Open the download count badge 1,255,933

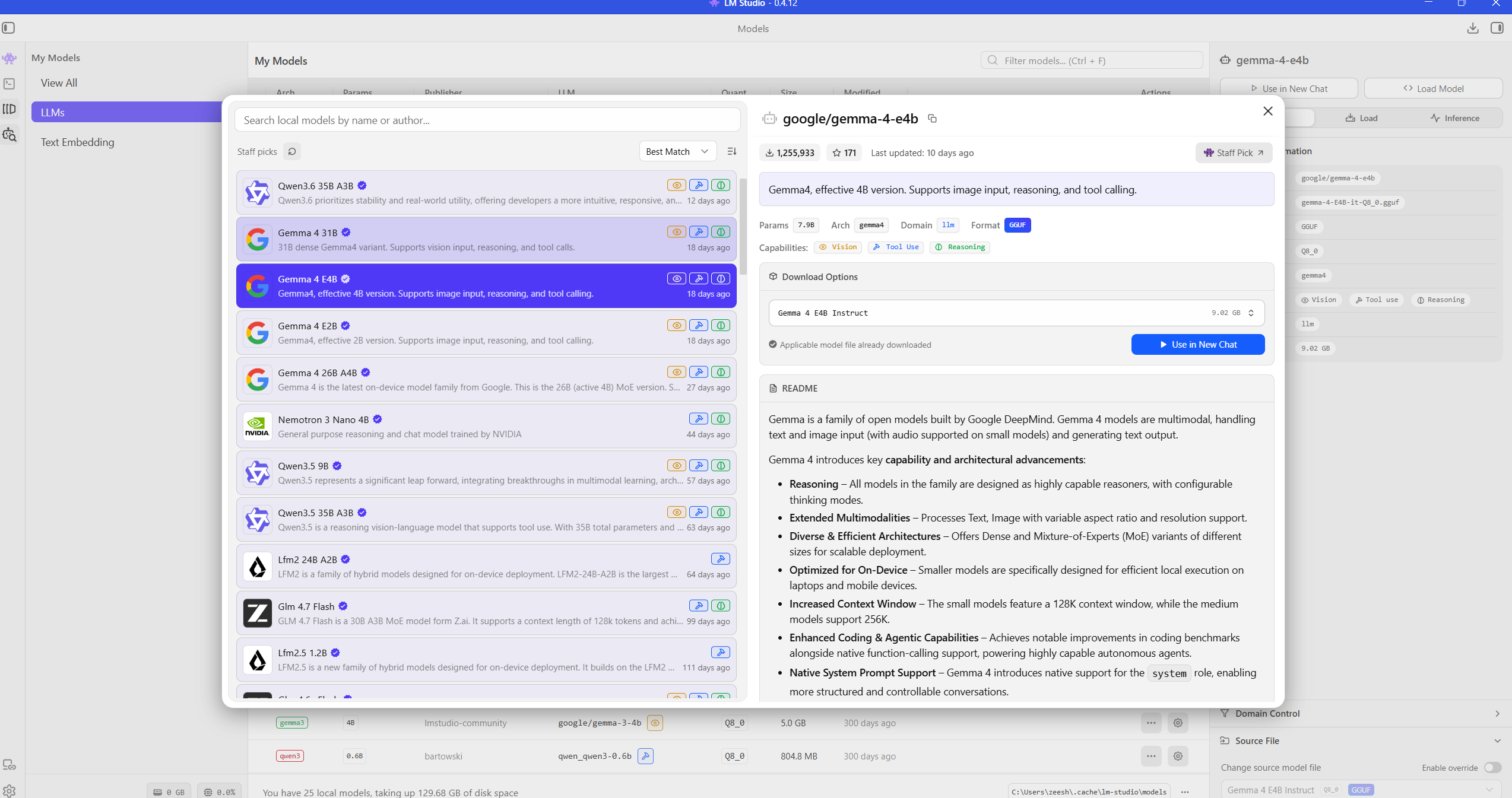pyautogui.click(x=790, y=152)
